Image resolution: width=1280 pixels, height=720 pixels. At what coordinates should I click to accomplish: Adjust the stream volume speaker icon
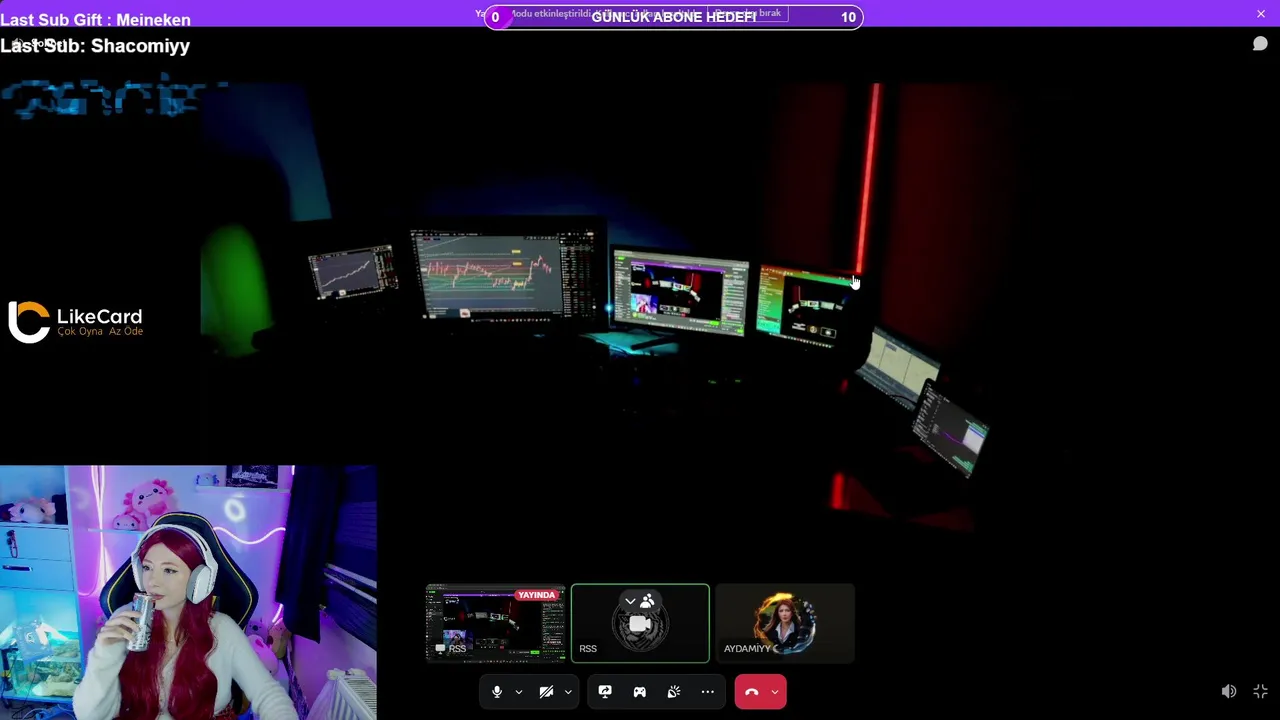coord(1229,692)
